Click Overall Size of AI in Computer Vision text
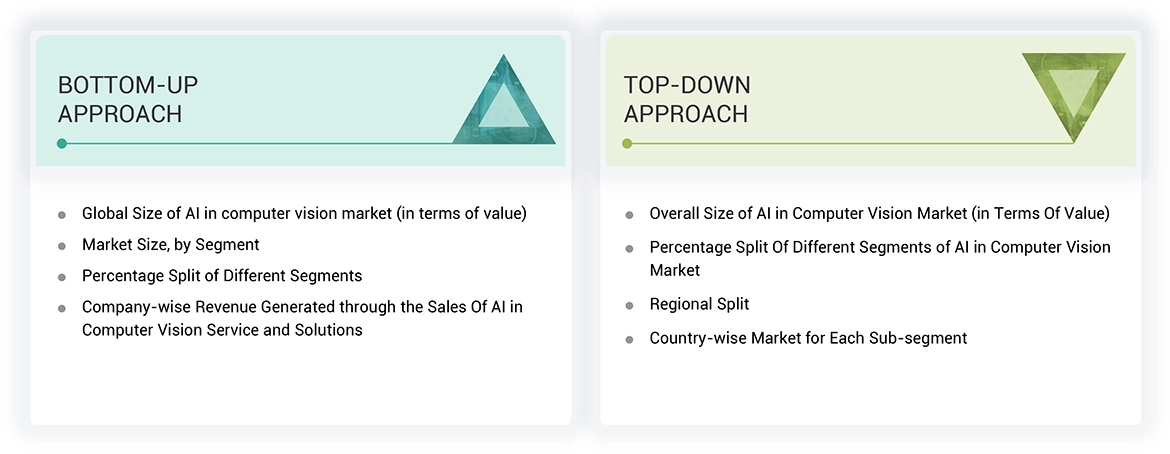 [x=879, y=213]
